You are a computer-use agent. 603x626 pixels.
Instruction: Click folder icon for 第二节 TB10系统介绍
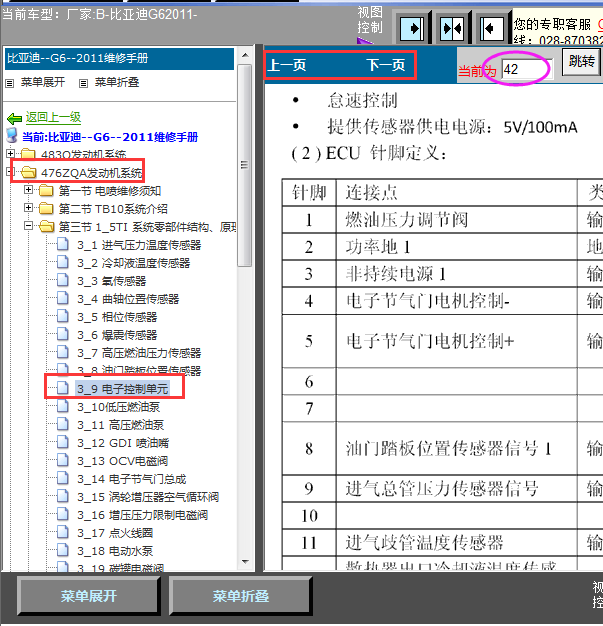[46, 208]
